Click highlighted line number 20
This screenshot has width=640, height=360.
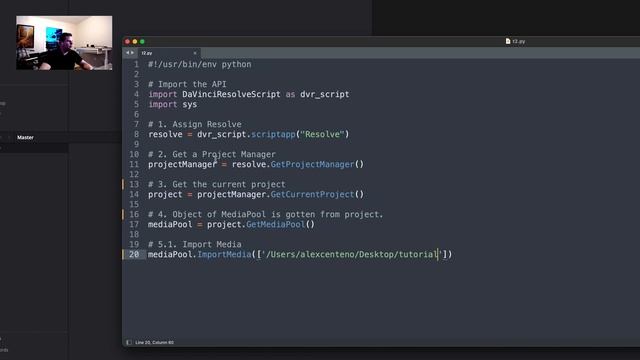(x=134, y=254)
